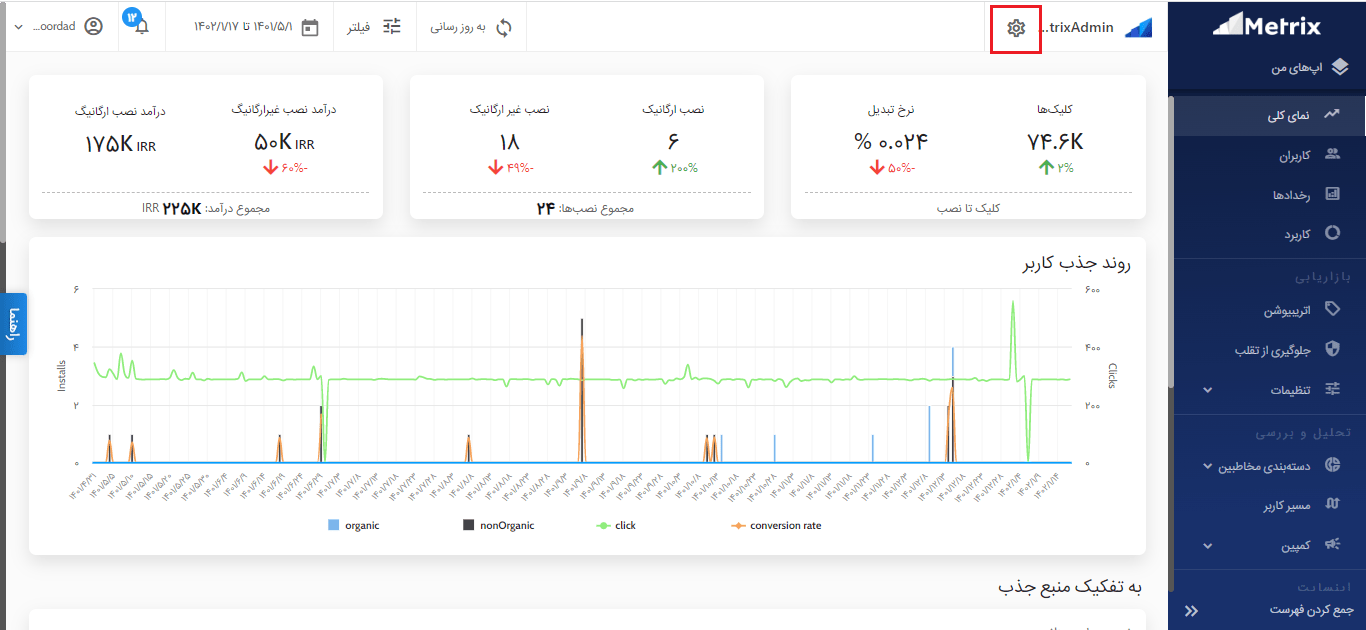Click the به روز رسانی button
The width and height of the screenshot is (1366, 630).
[x=470, y=27]
